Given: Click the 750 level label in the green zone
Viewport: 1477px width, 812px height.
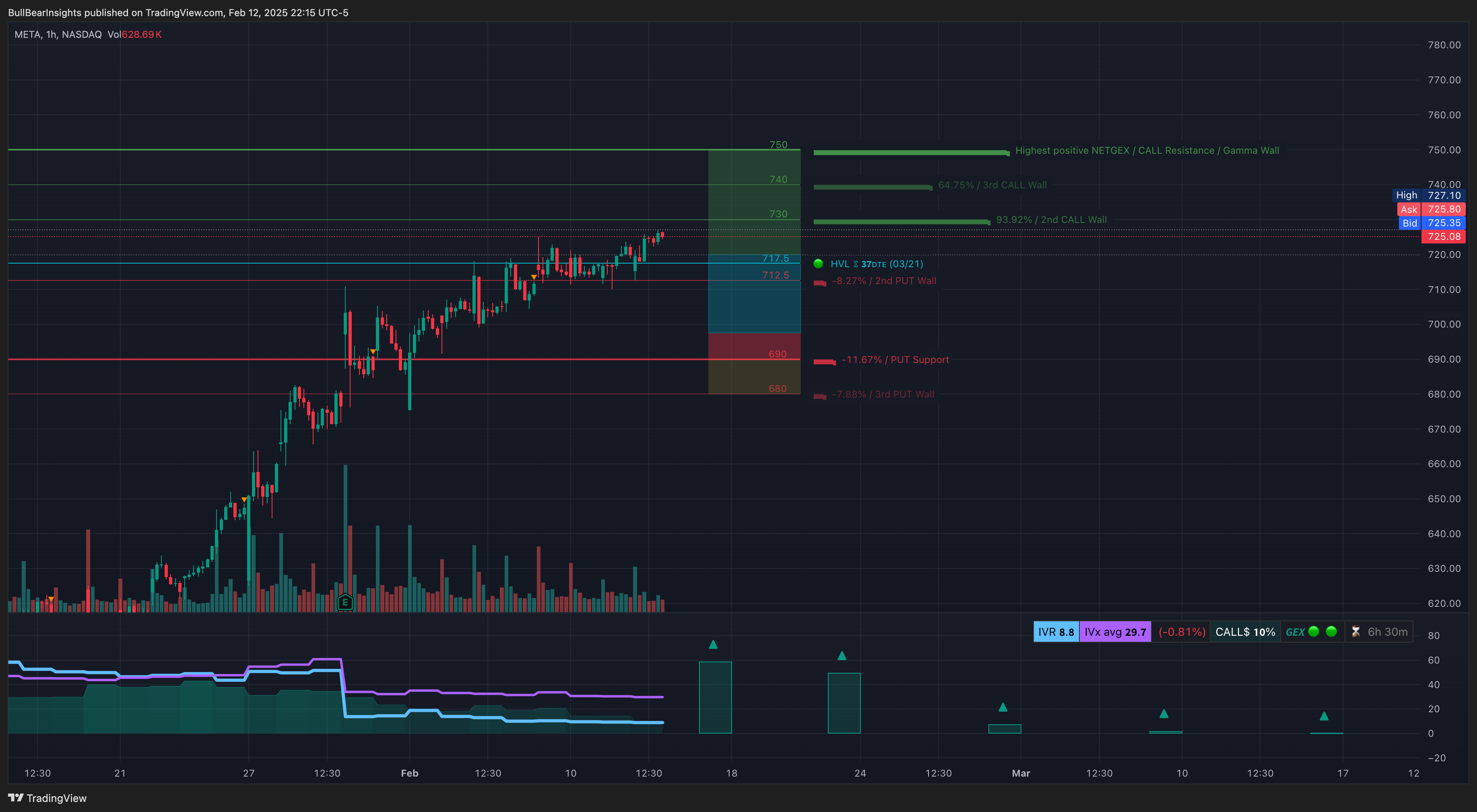Looking at the screenshot, I should [x=778, y=144].
